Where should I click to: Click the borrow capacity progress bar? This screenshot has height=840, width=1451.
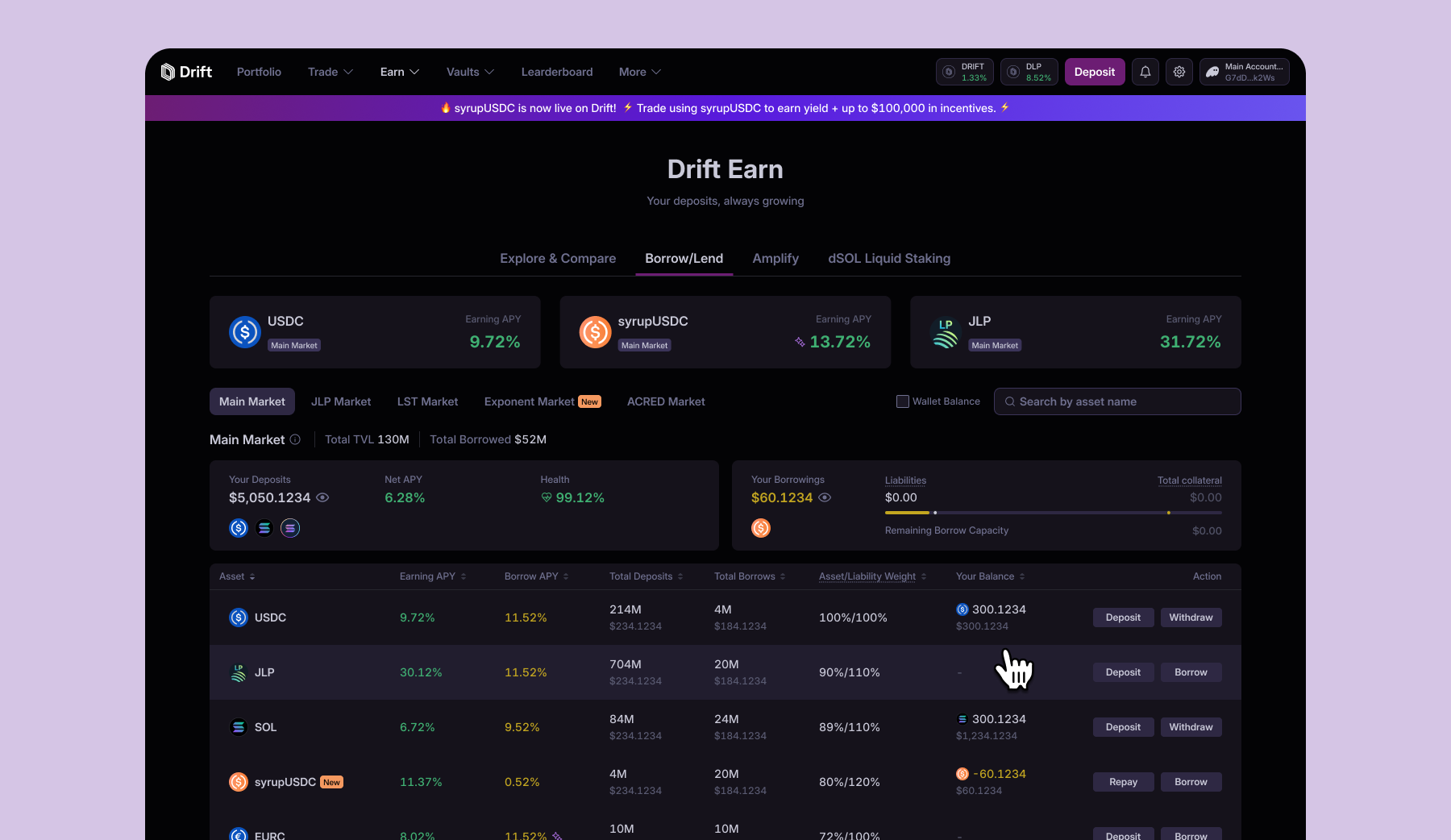tap(1054, 513)
